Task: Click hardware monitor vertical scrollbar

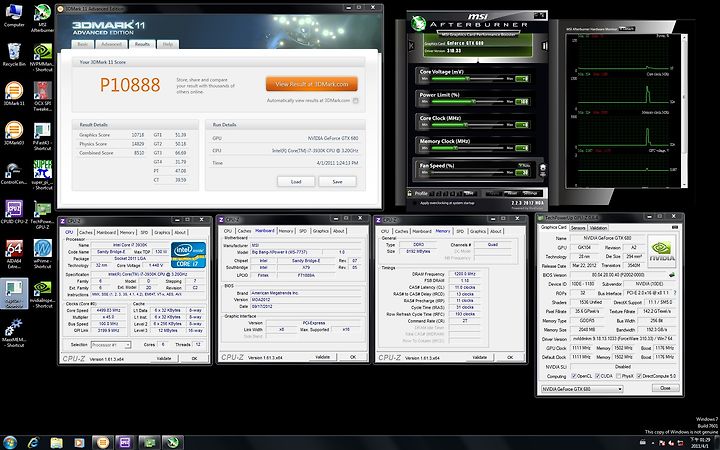Action: coord(684,110)
